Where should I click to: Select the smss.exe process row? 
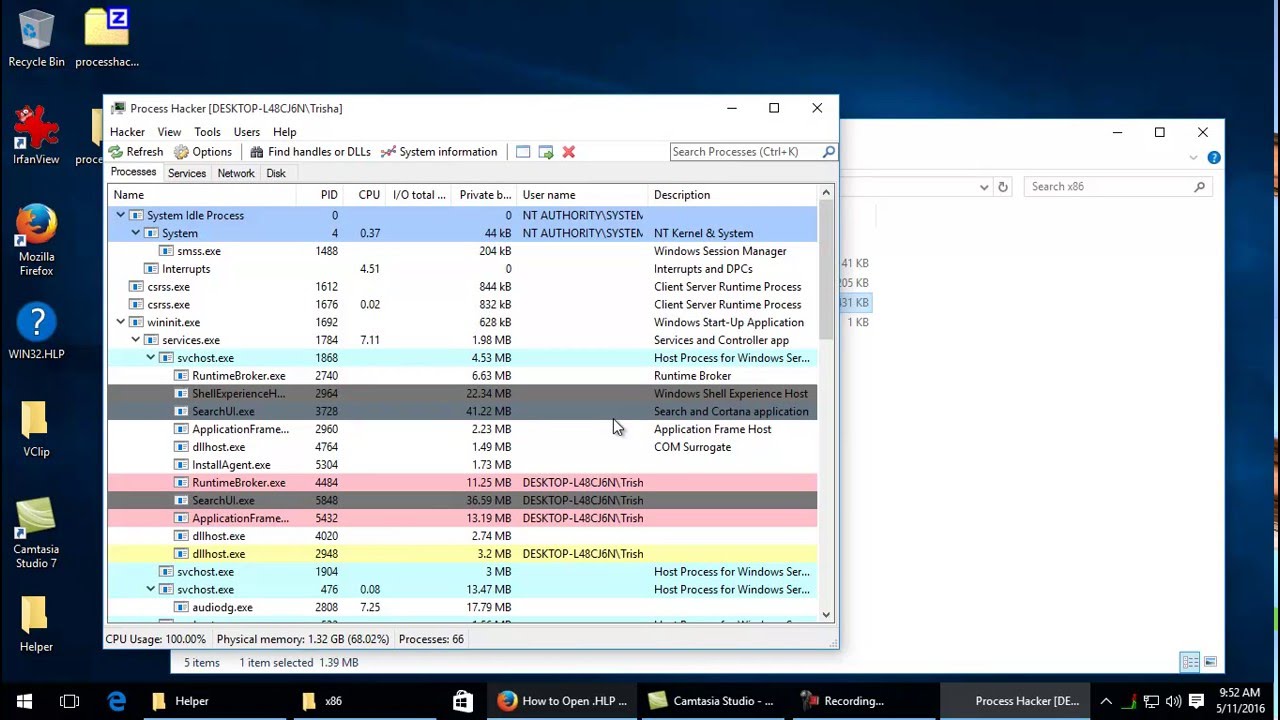click(x=462, y=251)
